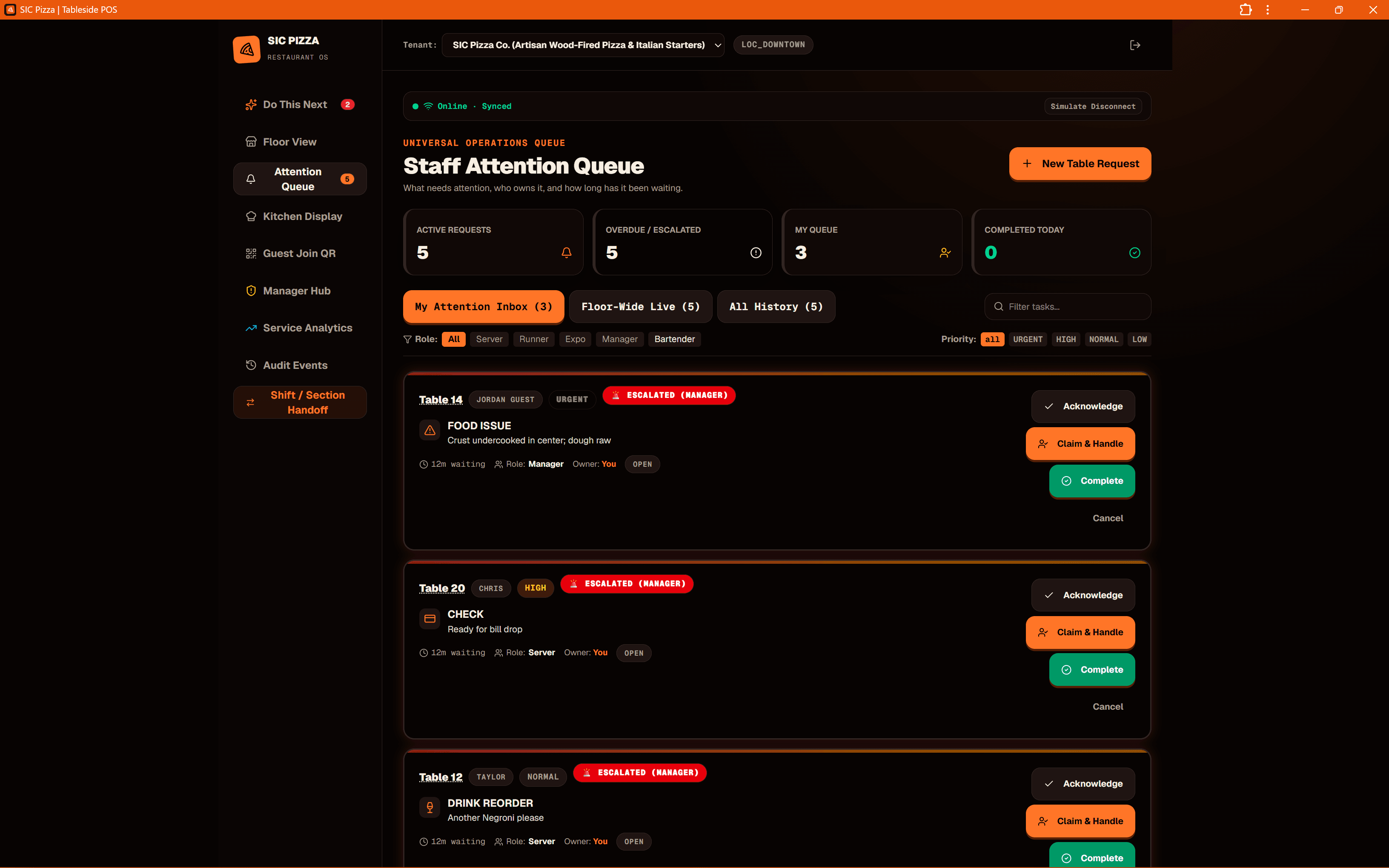Set priority filter to URGENT
The height and width of the screenshot is (868, 1389).
(1027, 339)
